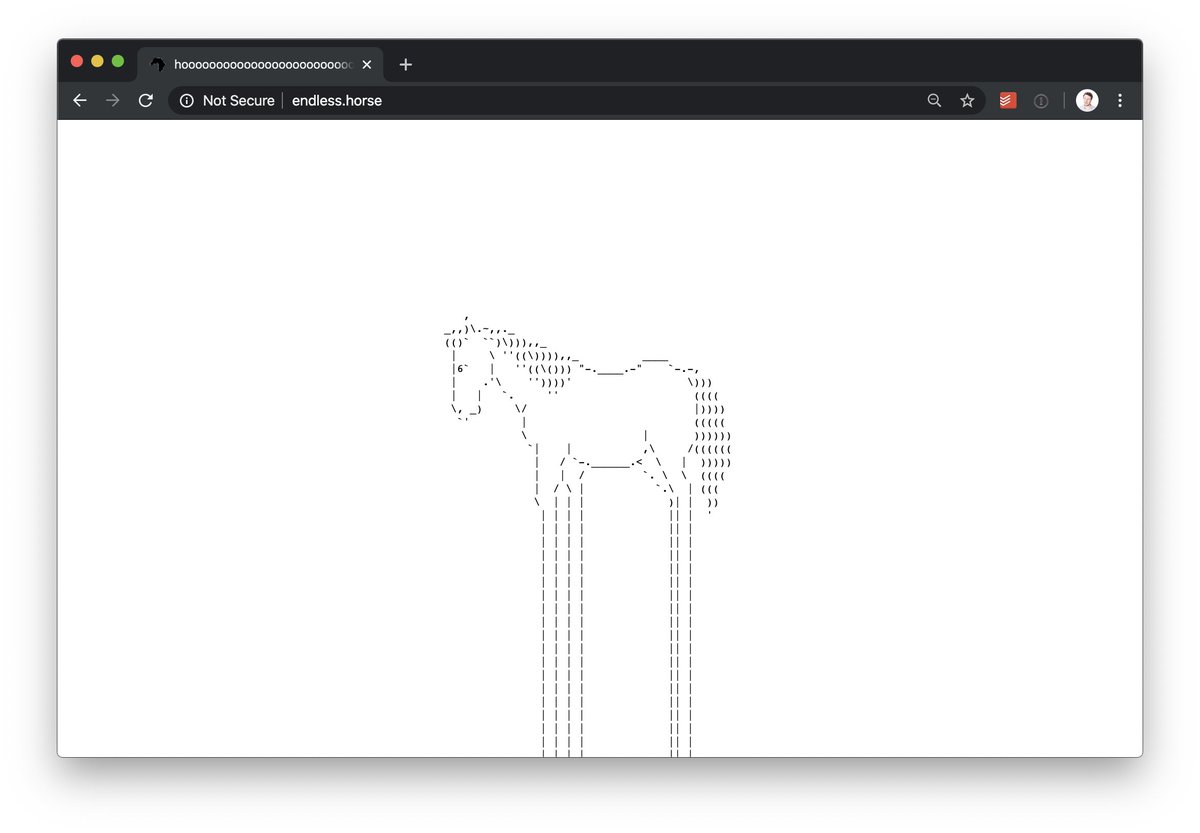Click the red close window button
Viewport: 1200px width, 833px height.
pos(77,62)
